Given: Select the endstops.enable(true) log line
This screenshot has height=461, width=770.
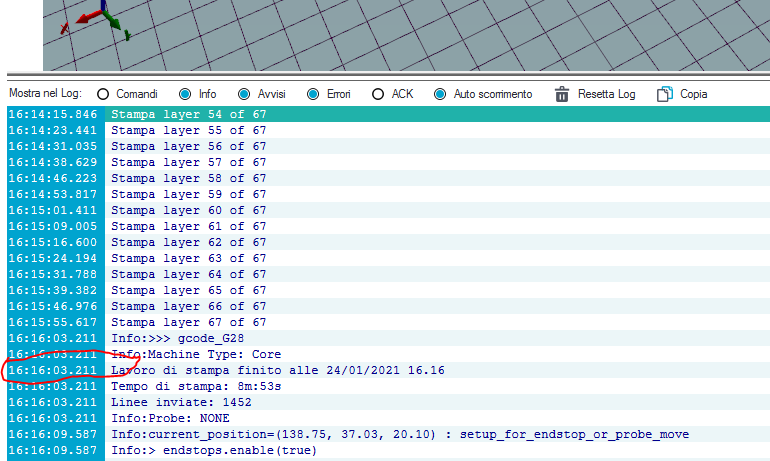Looking at the screenshot, I should 388,450.
